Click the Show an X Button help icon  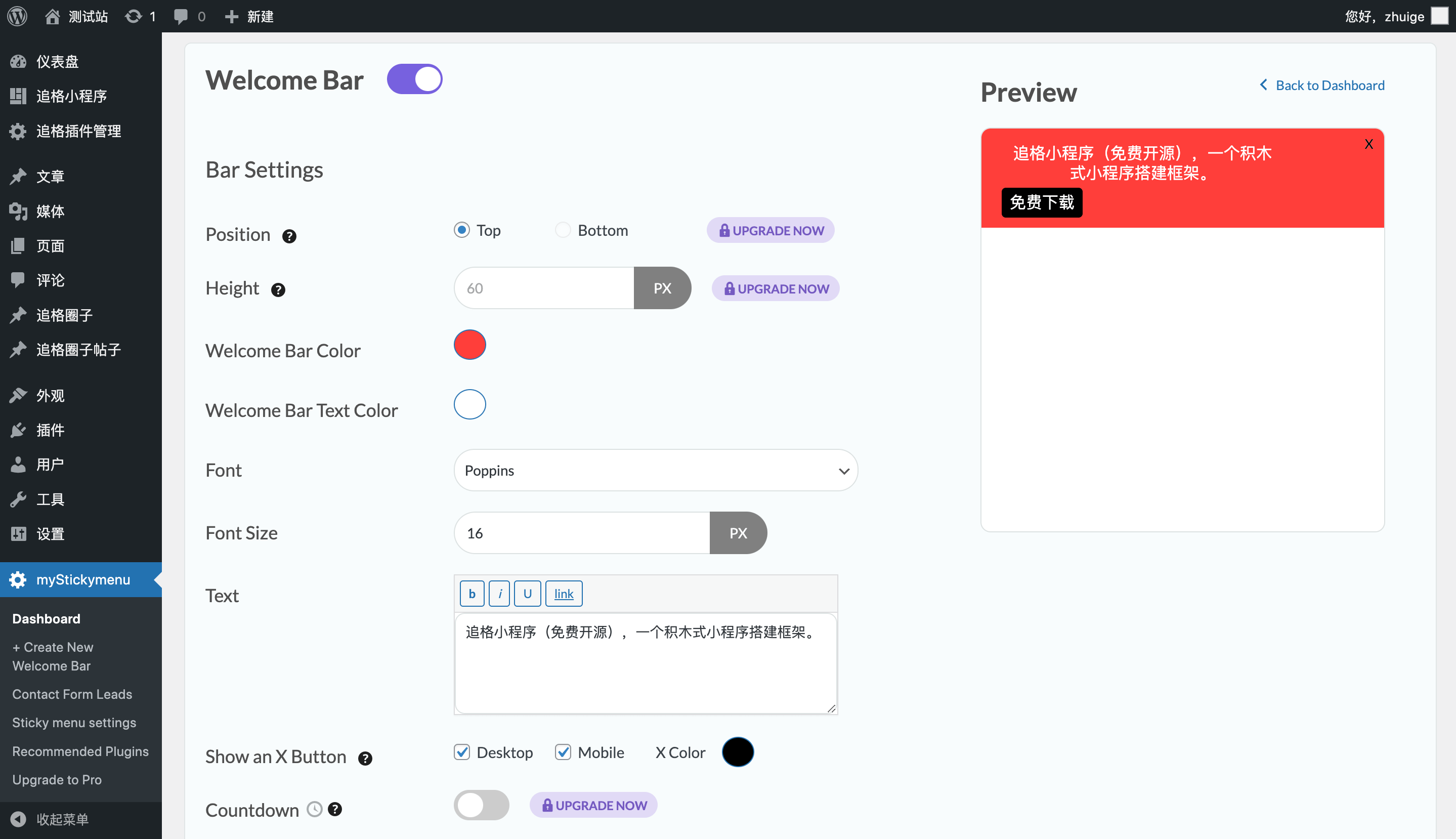365,759
